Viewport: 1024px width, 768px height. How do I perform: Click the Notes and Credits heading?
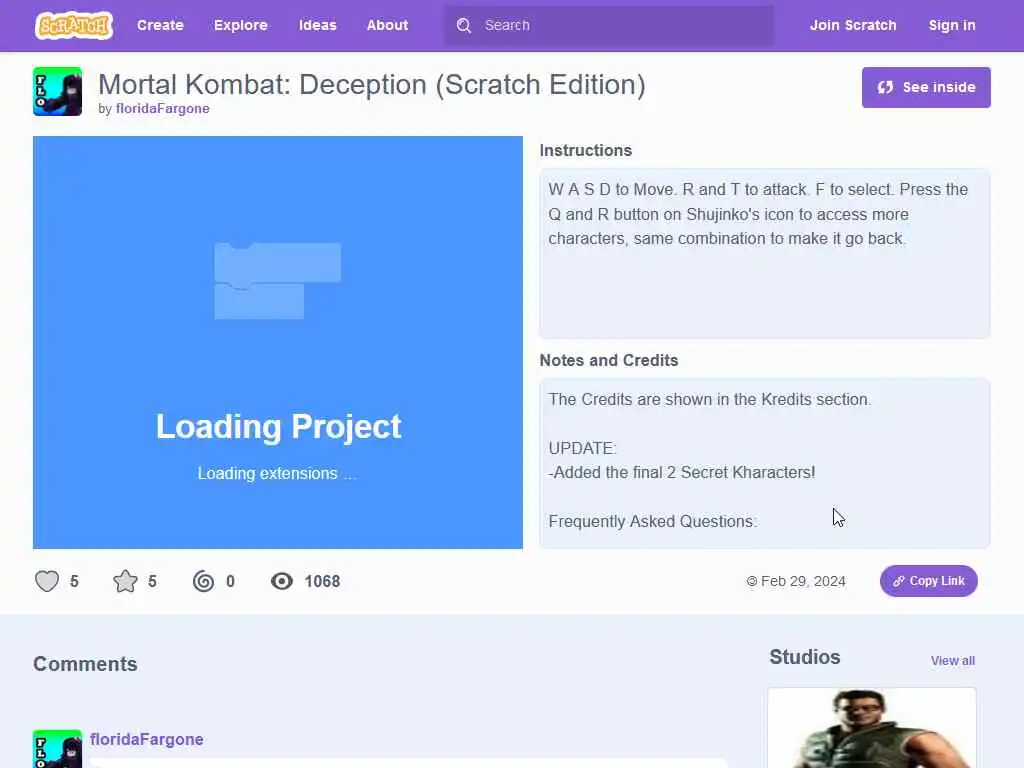(609, 360)
